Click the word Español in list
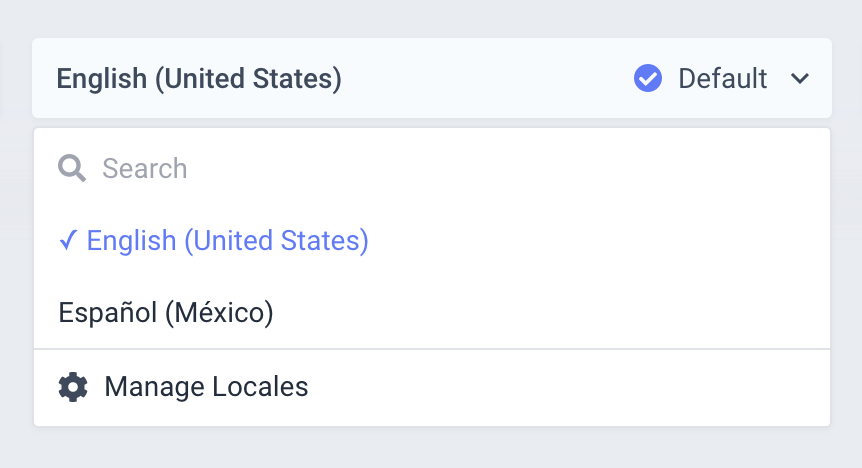This screenshot has width=862, height=468. click(108, 312)
